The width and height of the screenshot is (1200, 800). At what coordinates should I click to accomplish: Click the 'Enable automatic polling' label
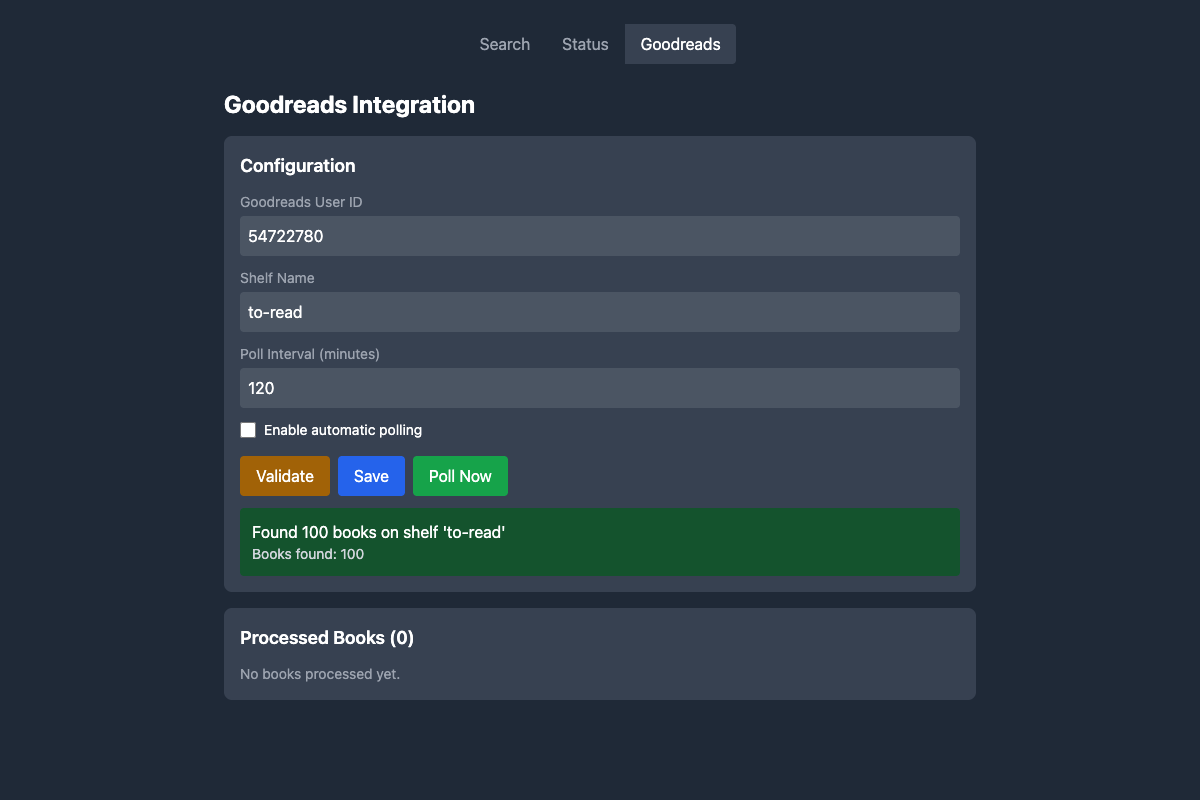343,430
